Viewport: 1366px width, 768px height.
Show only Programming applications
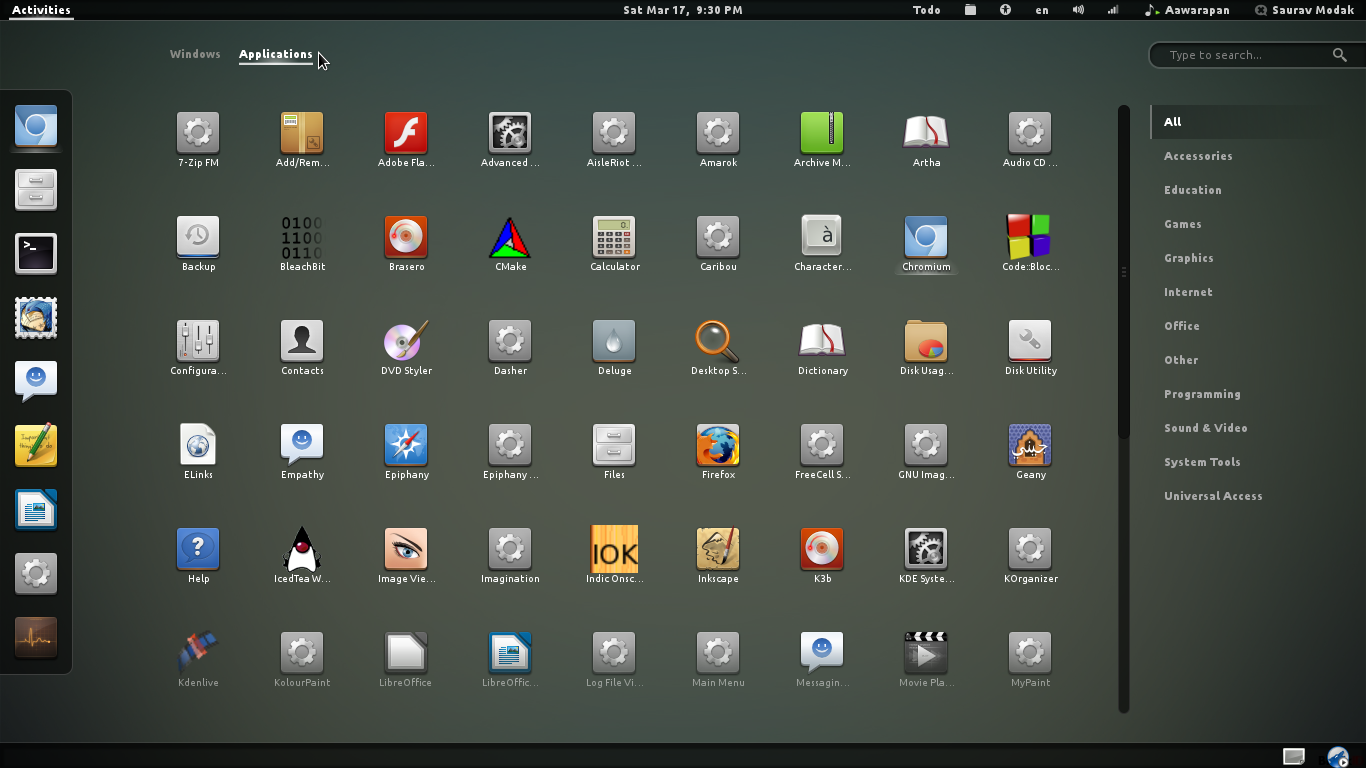(1202, 393)
